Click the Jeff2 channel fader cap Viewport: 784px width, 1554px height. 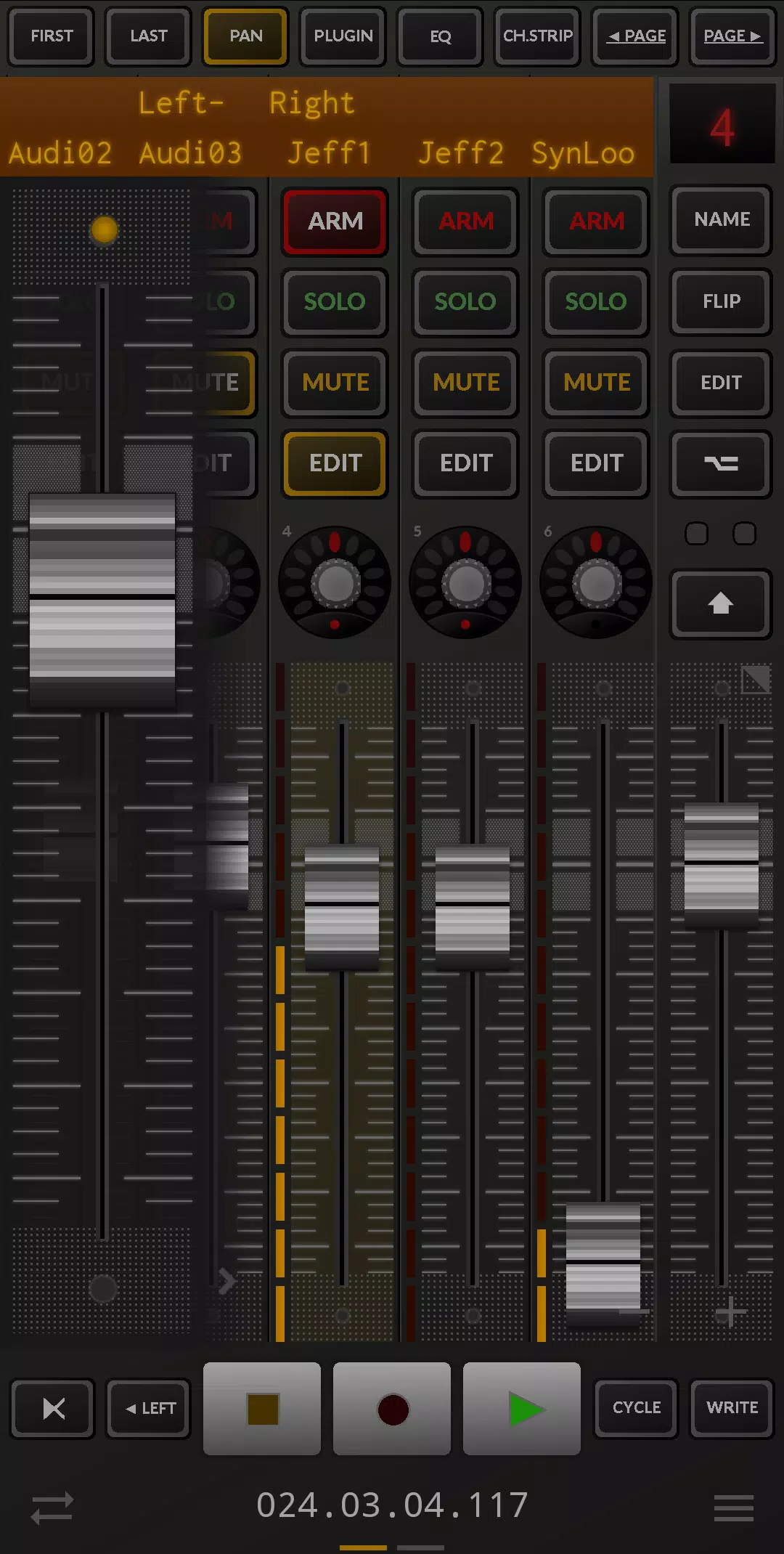[473, 906]
